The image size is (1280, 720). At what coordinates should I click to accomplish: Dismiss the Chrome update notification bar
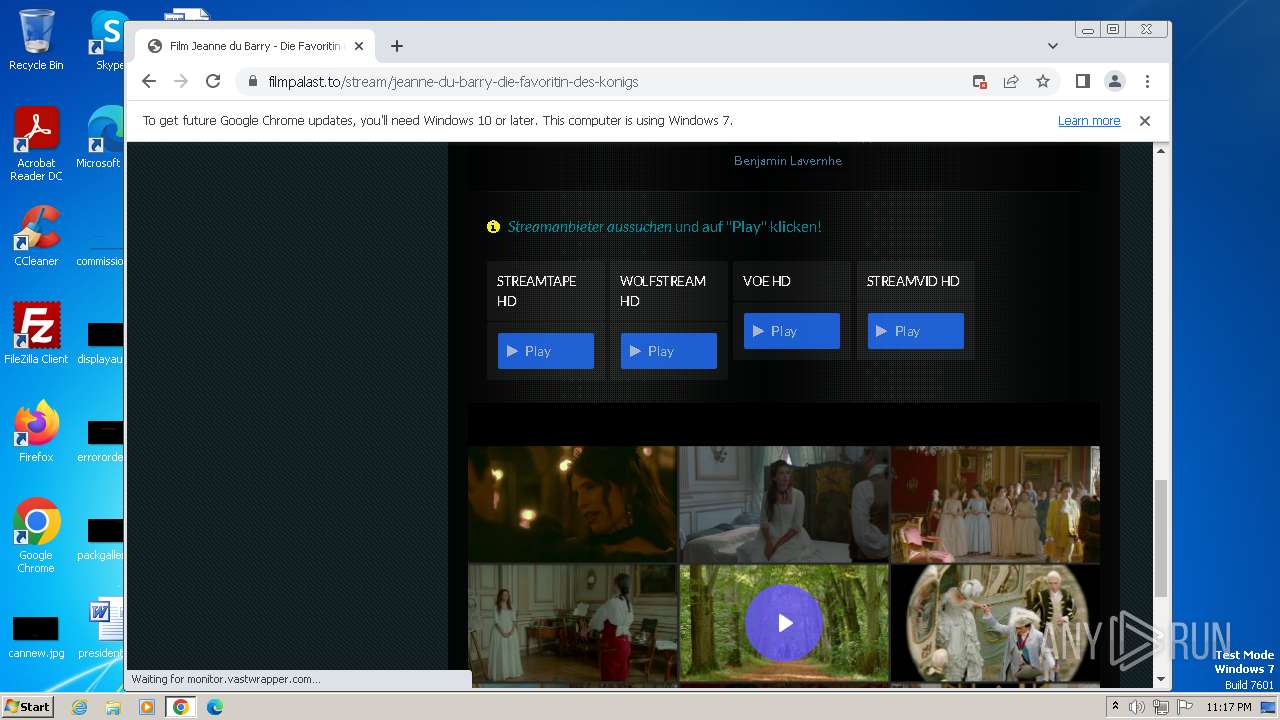(x=1145, y=121)
